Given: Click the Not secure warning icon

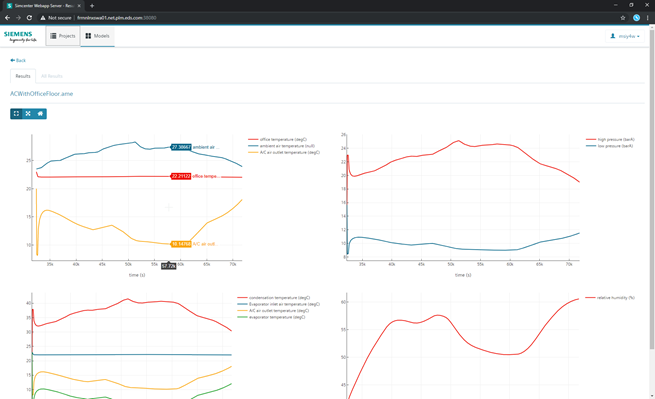Looking at the screenshot, I should (x=43, y=18).
